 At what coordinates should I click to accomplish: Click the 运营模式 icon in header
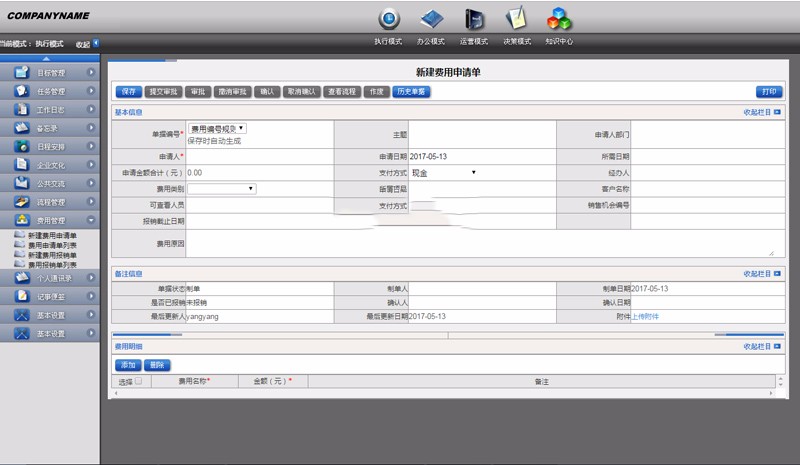click(475, 19)
